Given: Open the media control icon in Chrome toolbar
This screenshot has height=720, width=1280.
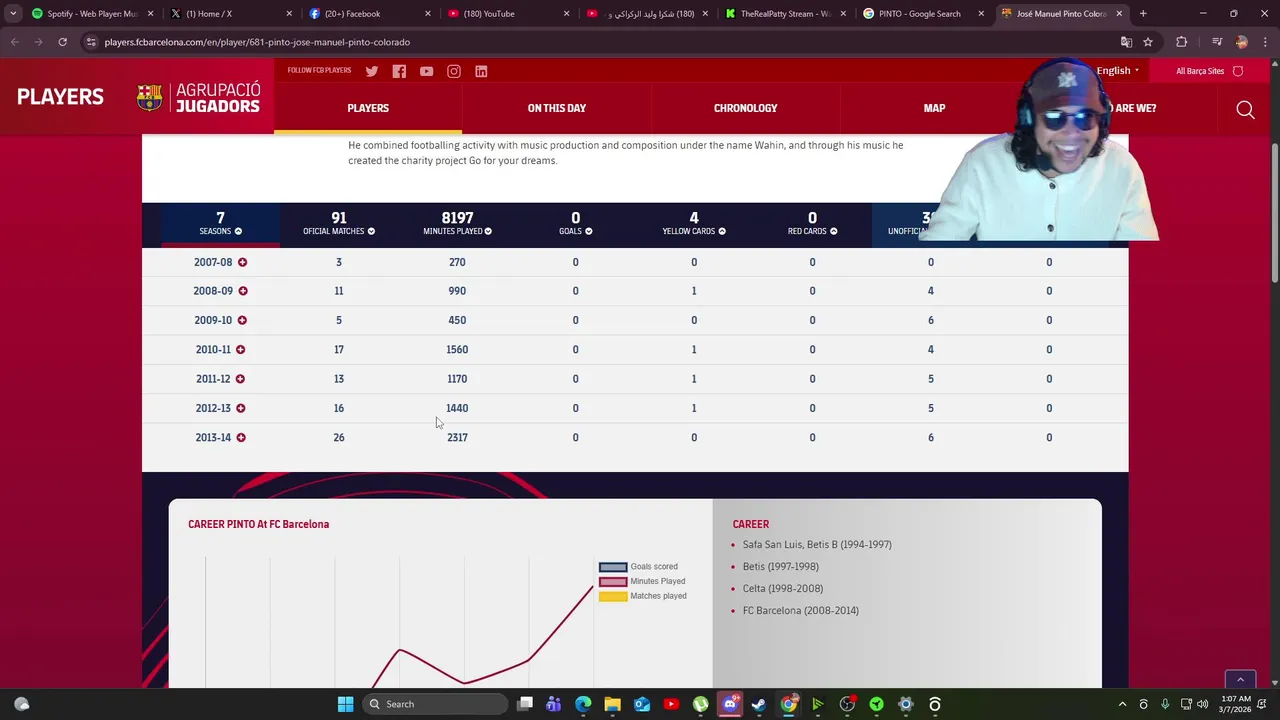Looking at the screenshot, I should [x=1216, y=42].
